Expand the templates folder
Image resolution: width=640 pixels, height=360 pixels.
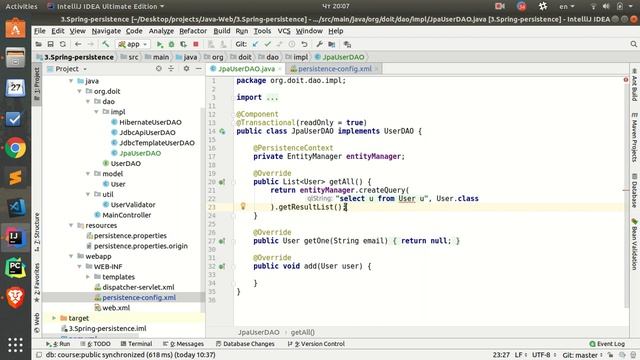tap(88, 277)
